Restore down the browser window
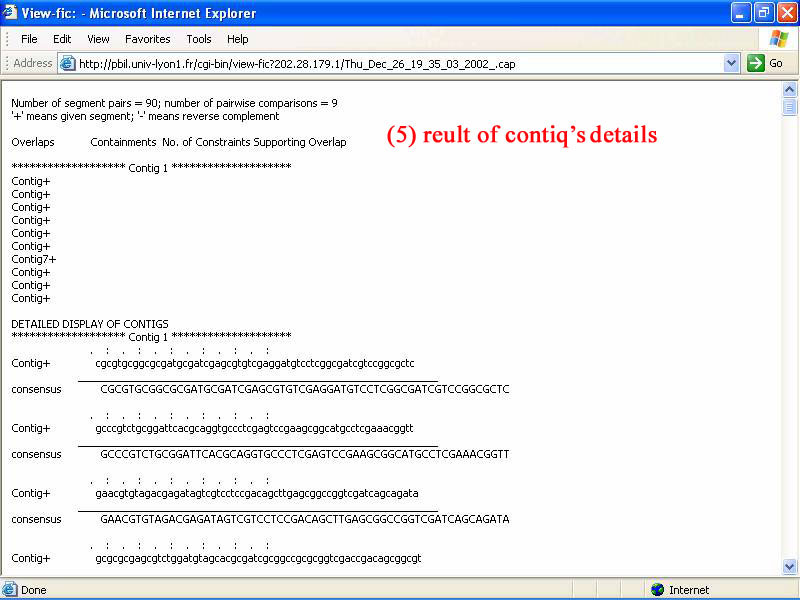Screen dimensions: 800x600 tap(763, 13)
